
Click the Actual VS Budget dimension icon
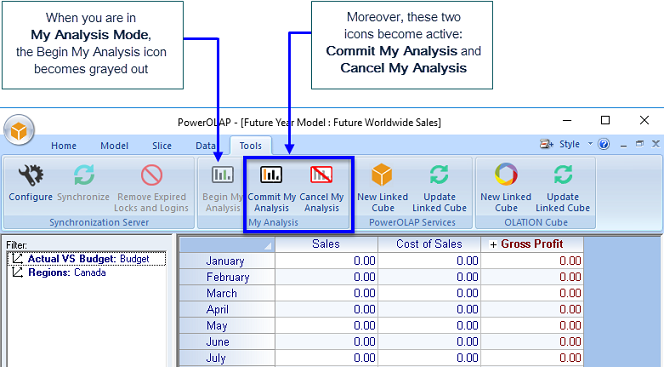point(17,259)
